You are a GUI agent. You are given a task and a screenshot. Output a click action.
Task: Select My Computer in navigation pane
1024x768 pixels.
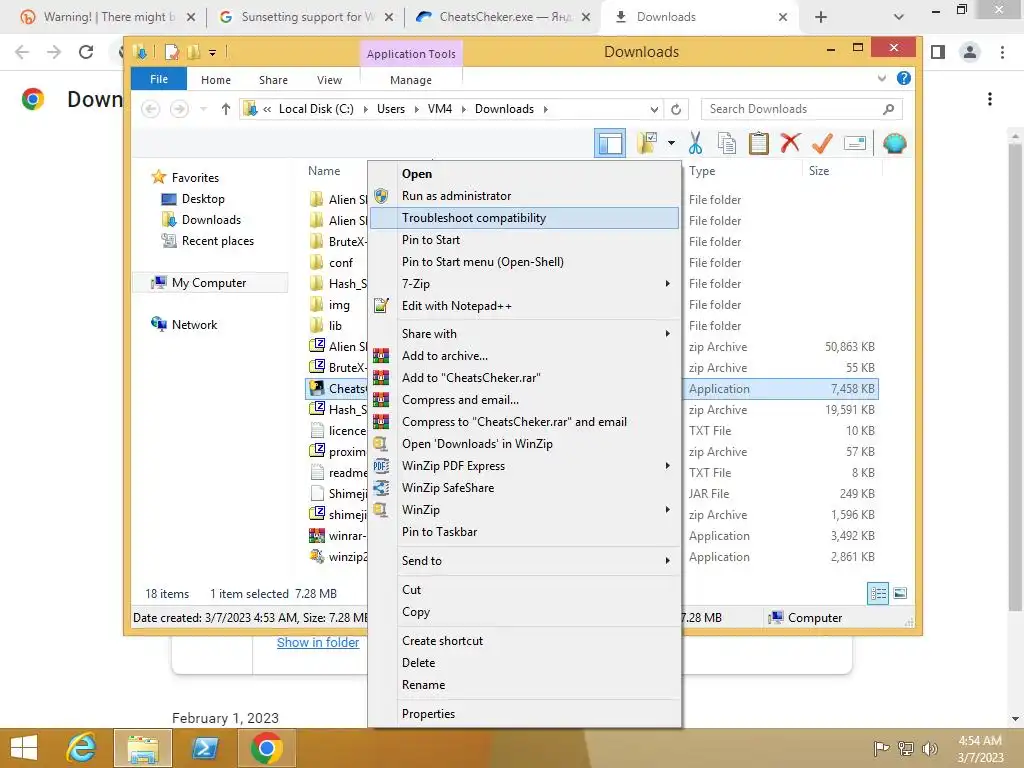pyautogui.click(x=208, y=283)
